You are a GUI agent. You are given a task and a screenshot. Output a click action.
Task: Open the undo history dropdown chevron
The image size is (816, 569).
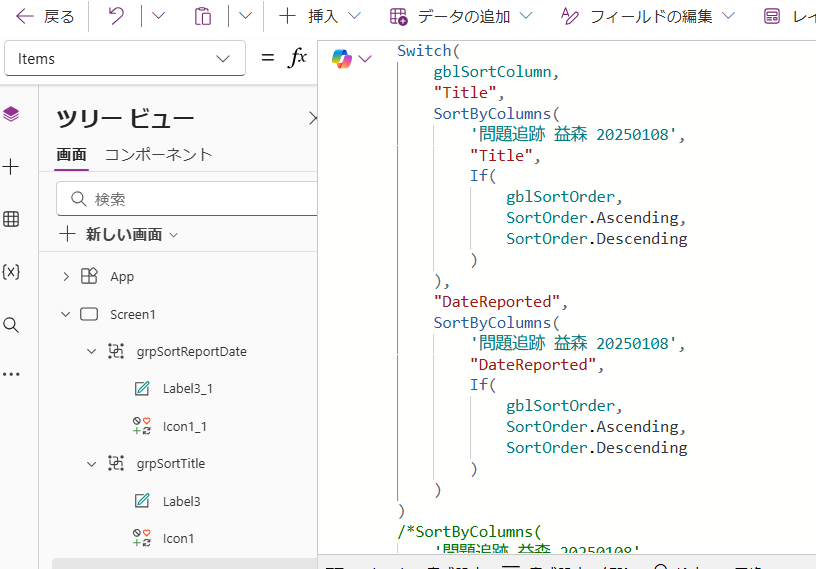click(x=158, y=17)
